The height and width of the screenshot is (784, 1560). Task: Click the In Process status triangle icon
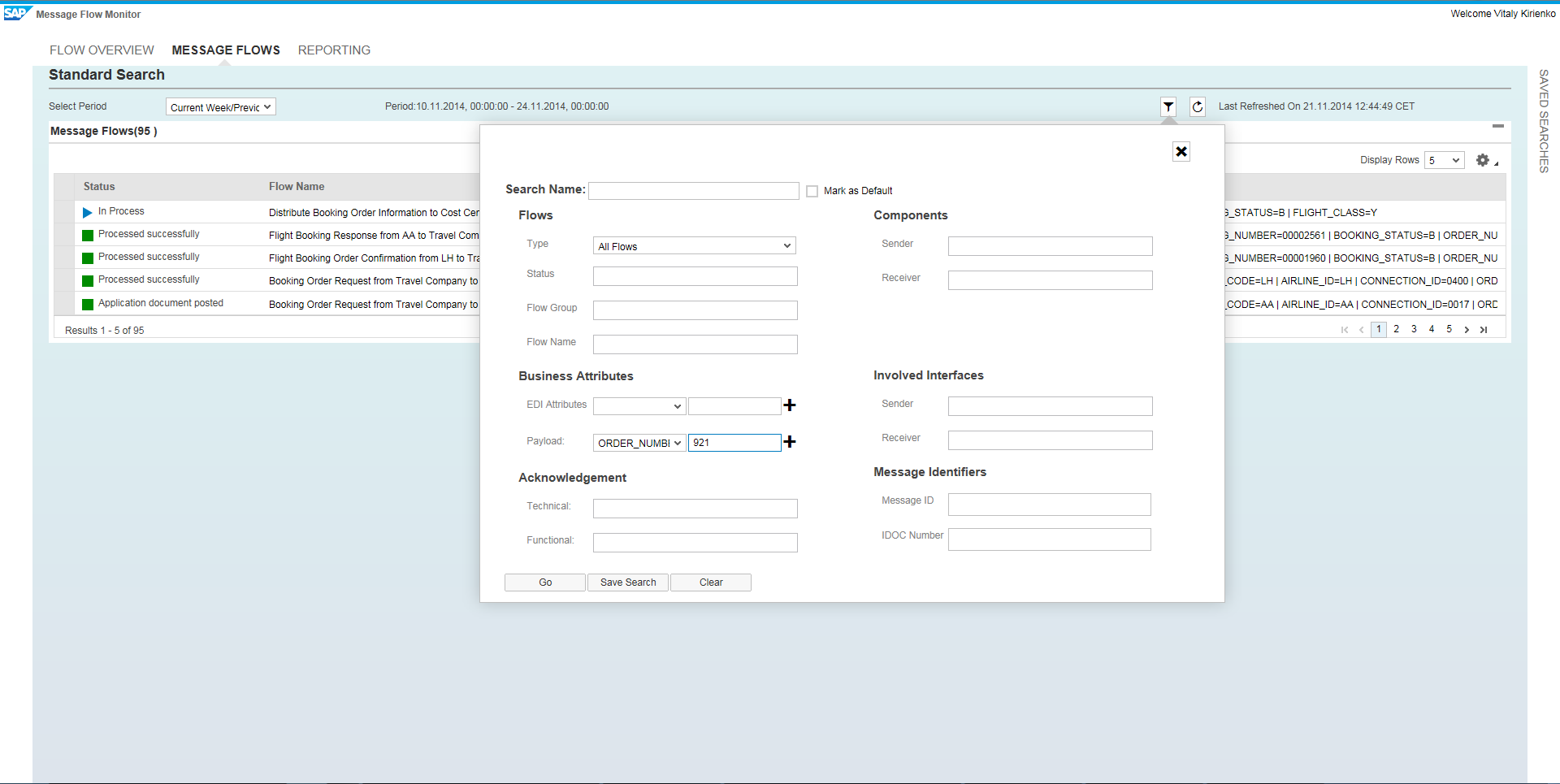[88, 213]
